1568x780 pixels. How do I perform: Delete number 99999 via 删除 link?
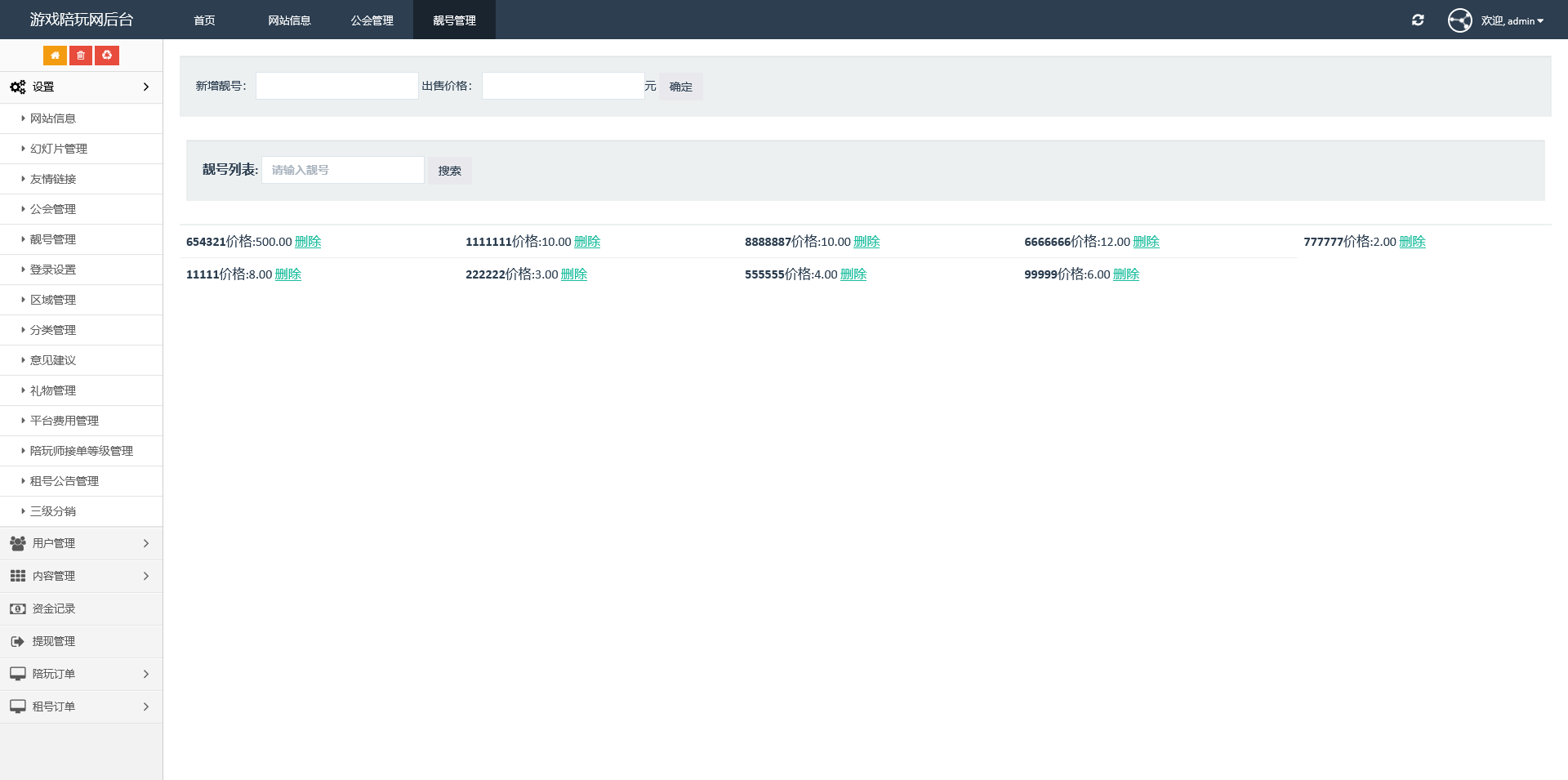click(x=1126, y=274)
